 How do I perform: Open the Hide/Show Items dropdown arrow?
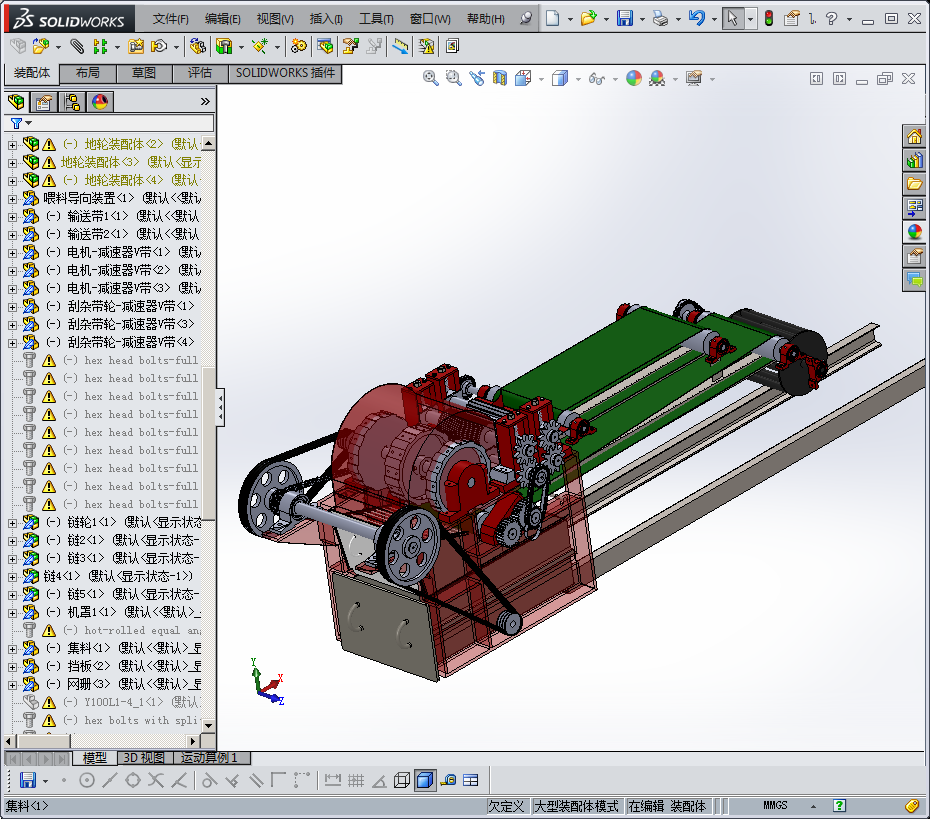point(615,79)
